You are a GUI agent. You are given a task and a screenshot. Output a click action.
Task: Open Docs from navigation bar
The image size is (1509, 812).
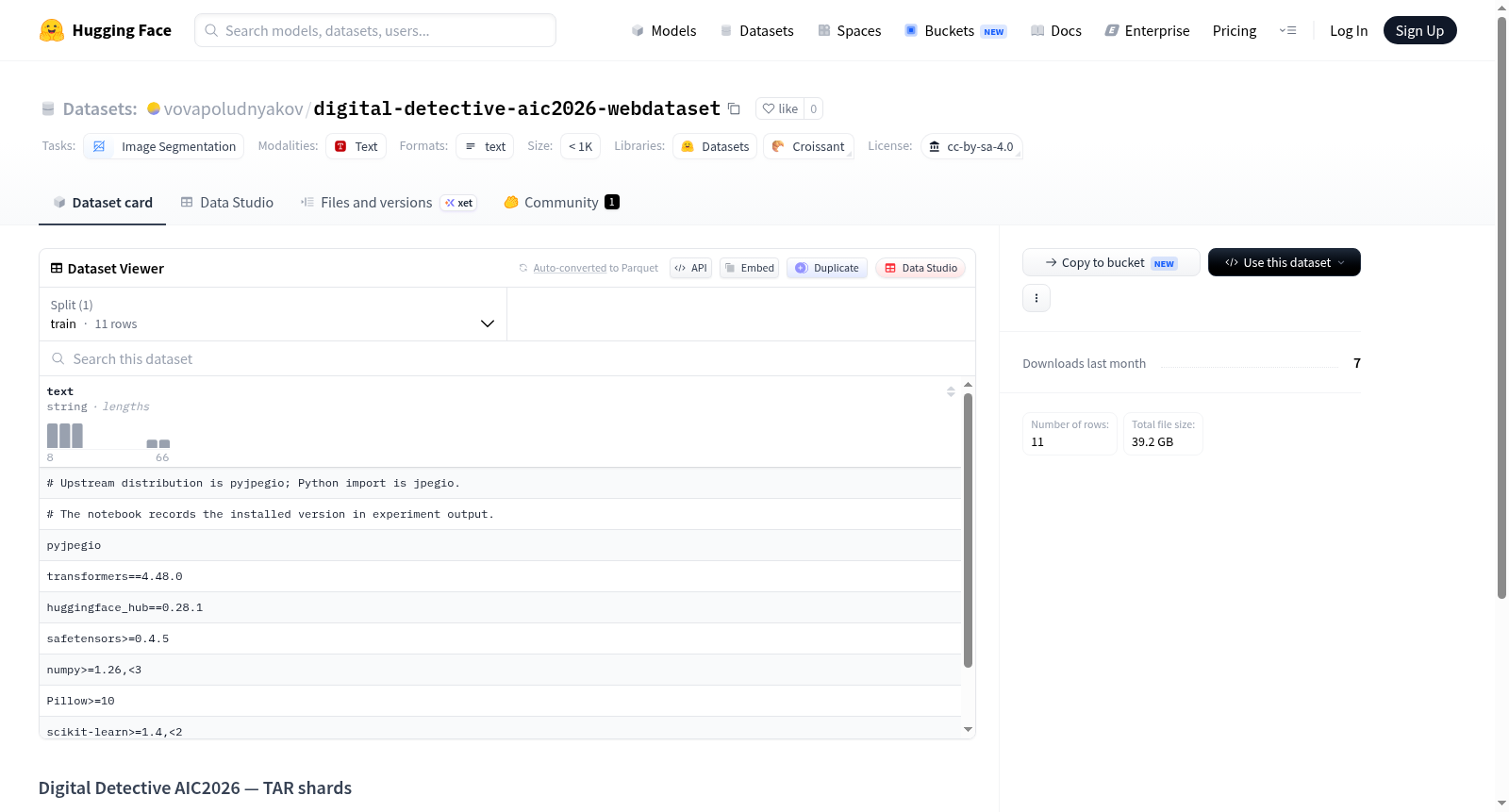click(x=1056, y=30)
